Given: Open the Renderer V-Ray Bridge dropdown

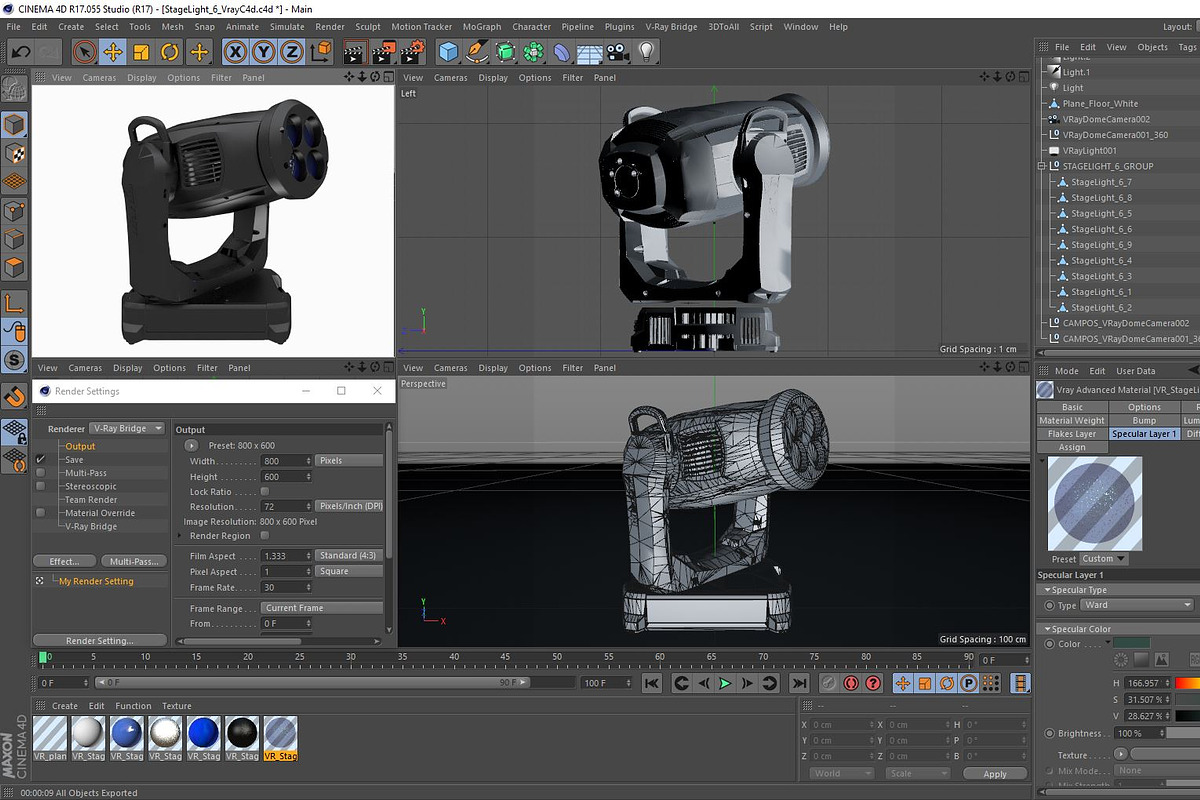Looking at the screenshot, I should (128, 428).
